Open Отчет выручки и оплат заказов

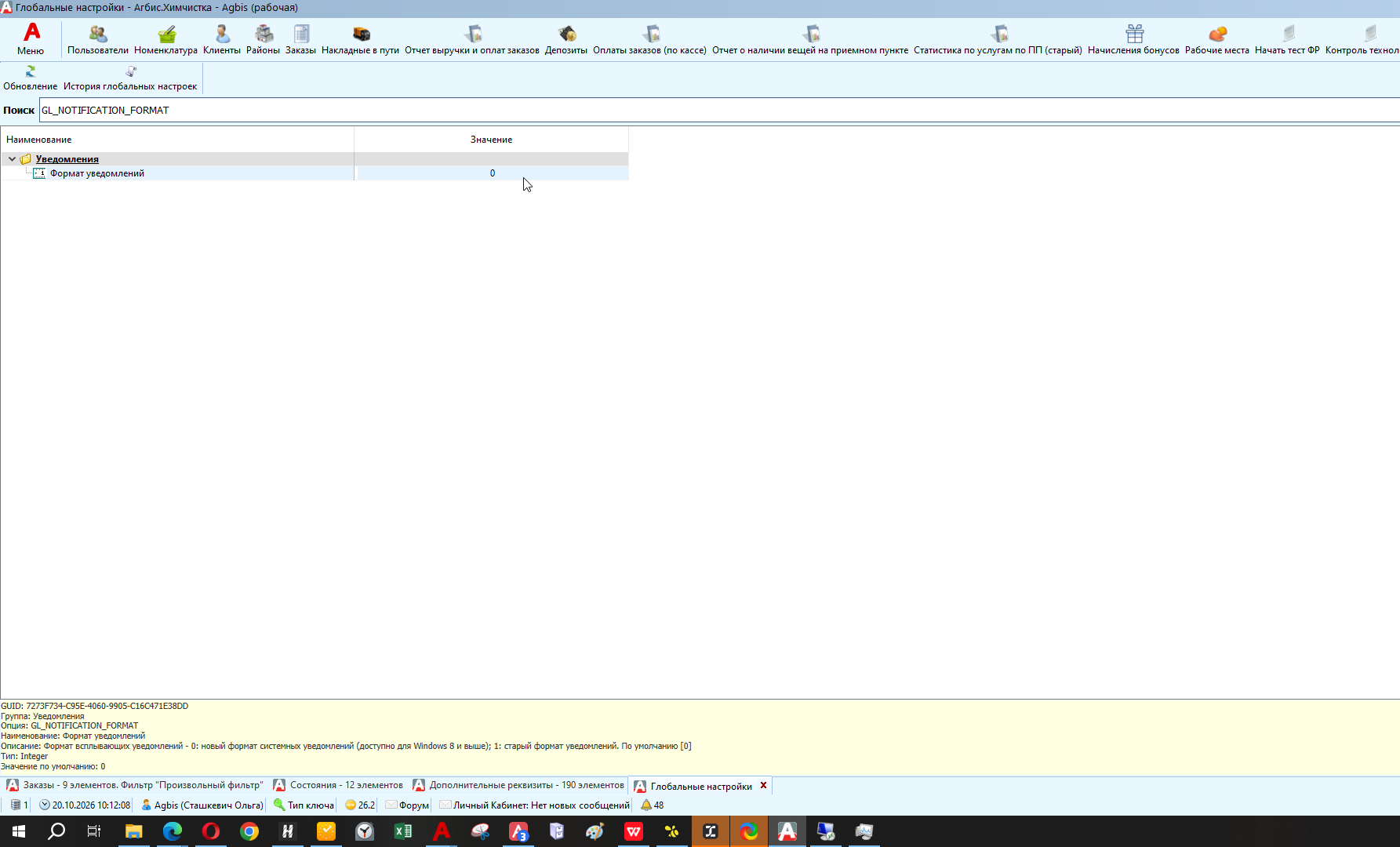point(472,38)
